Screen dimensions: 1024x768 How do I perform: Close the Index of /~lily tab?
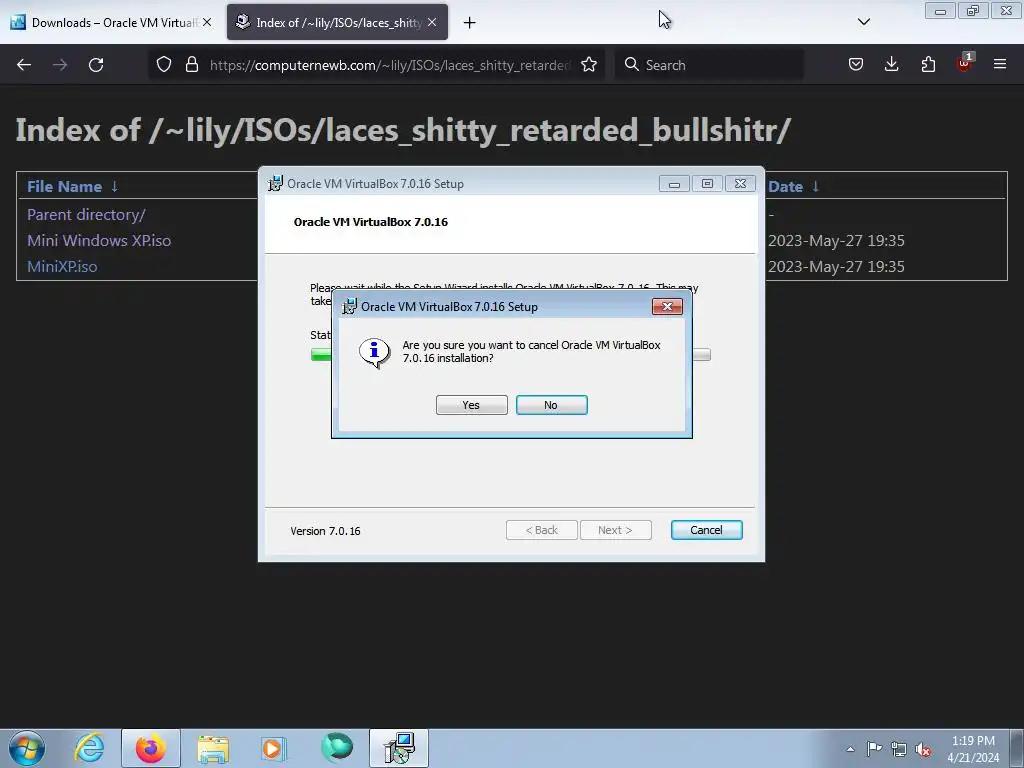pos(432,22)
